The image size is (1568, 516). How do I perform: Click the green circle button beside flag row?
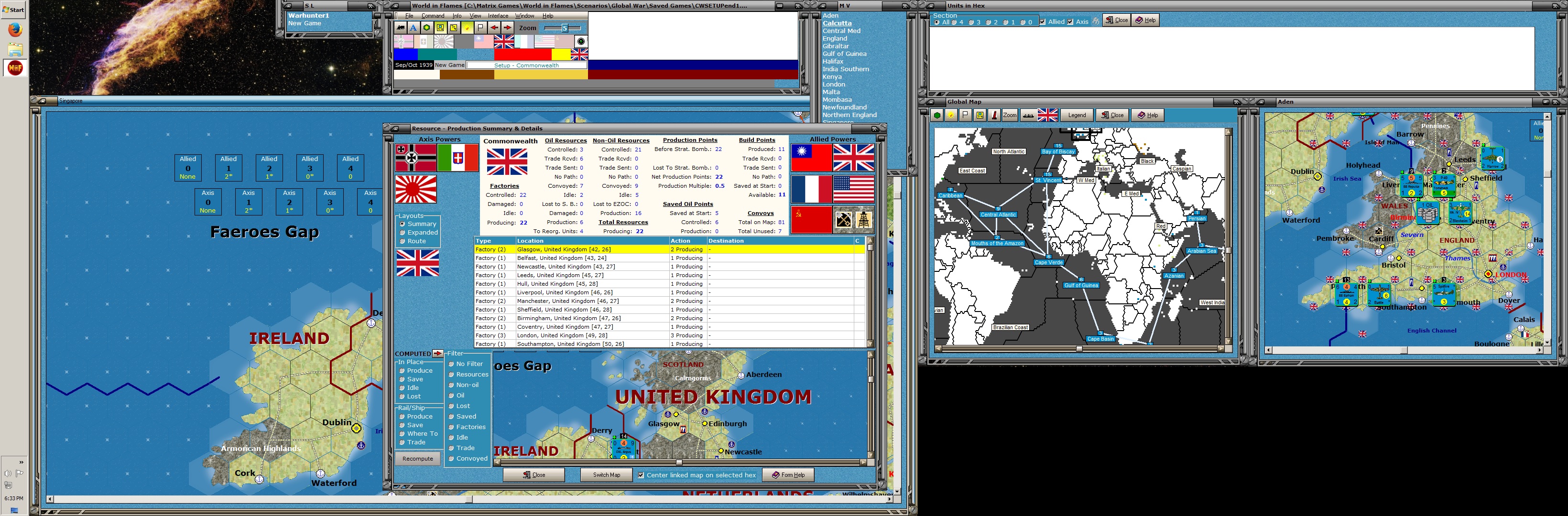[581, 42]
